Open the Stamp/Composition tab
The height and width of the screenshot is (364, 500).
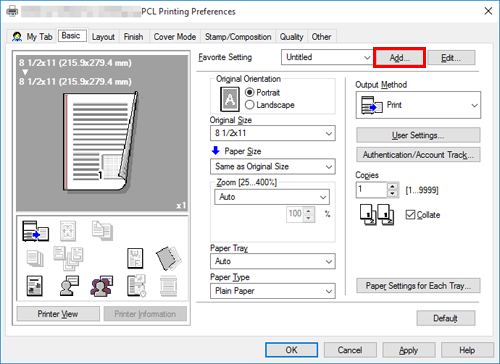[238, 37]
